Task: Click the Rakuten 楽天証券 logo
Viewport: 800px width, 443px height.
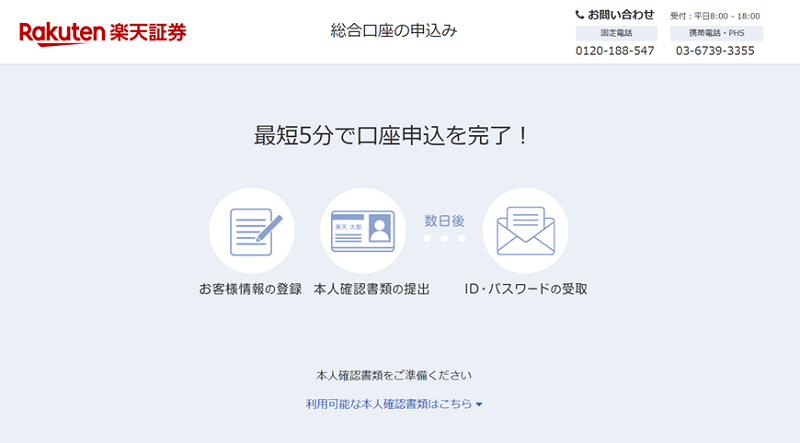Action: pyautogui.click(x=103, y=34)
